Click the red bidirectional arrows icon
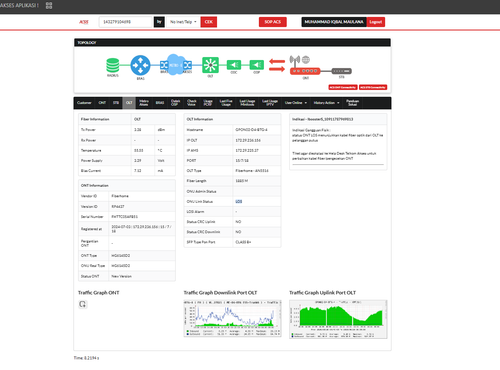The width and height of the screenshot is (500, 370). pyautogui.click(x=277, y=65)
